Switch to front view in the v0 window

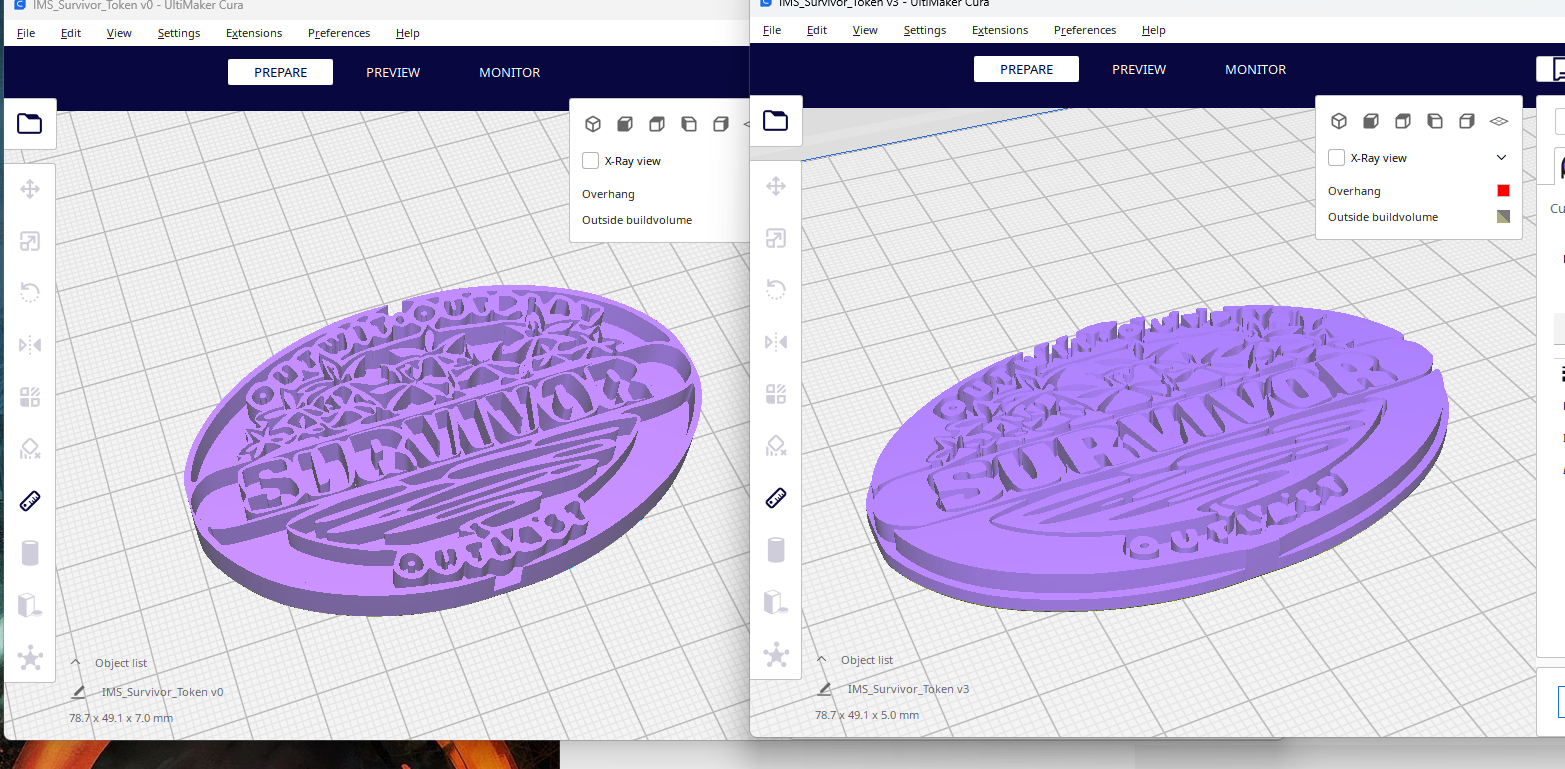coord(625,124)
